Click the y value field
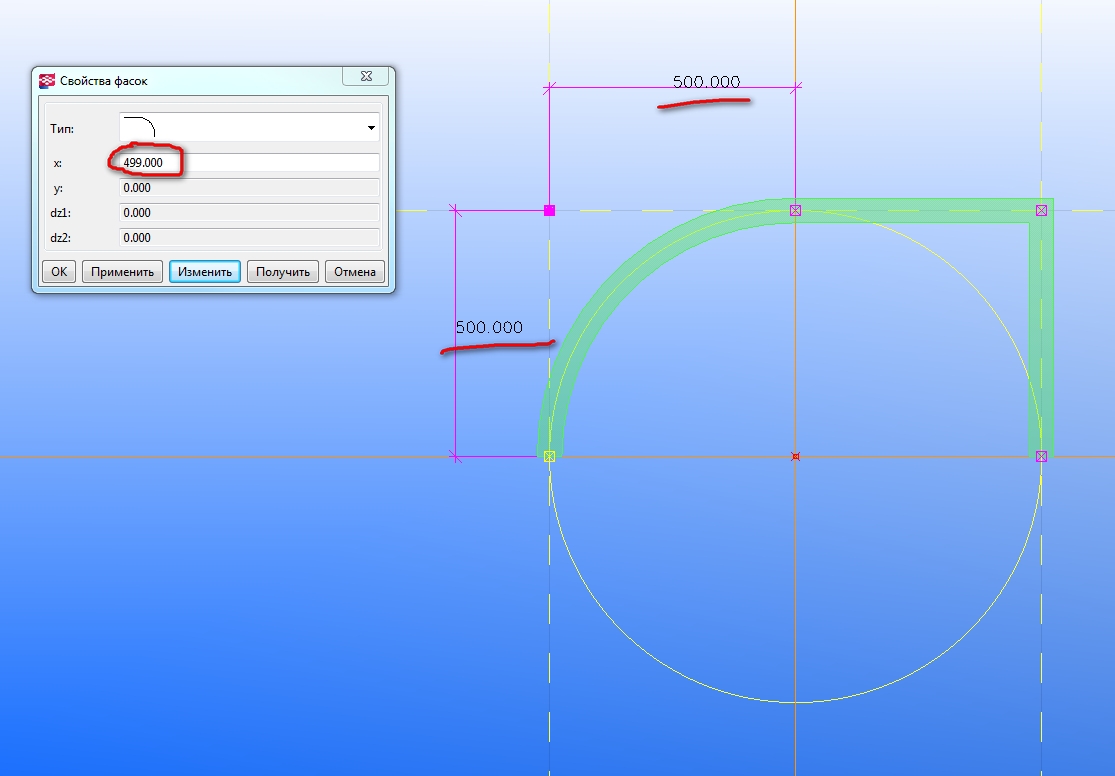Viewport: 1115px width, 776px height. (248, 188)
